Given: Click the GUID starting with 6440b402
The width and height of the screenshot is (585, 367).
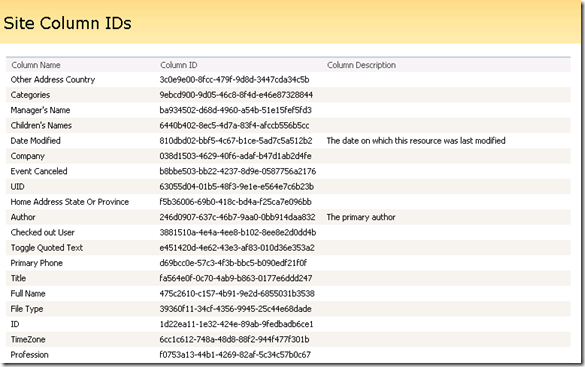Looking at the screenshot, I should [x=234, y=125].
